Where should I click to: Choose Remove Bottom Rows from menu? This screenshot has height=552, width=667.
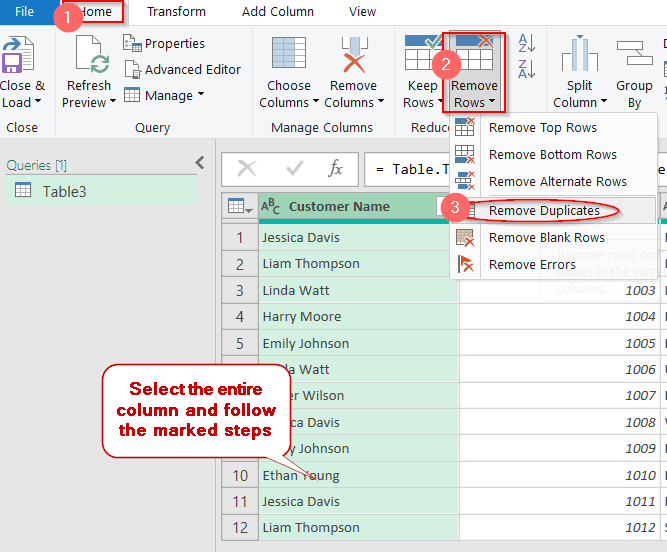tap(553, 154)
